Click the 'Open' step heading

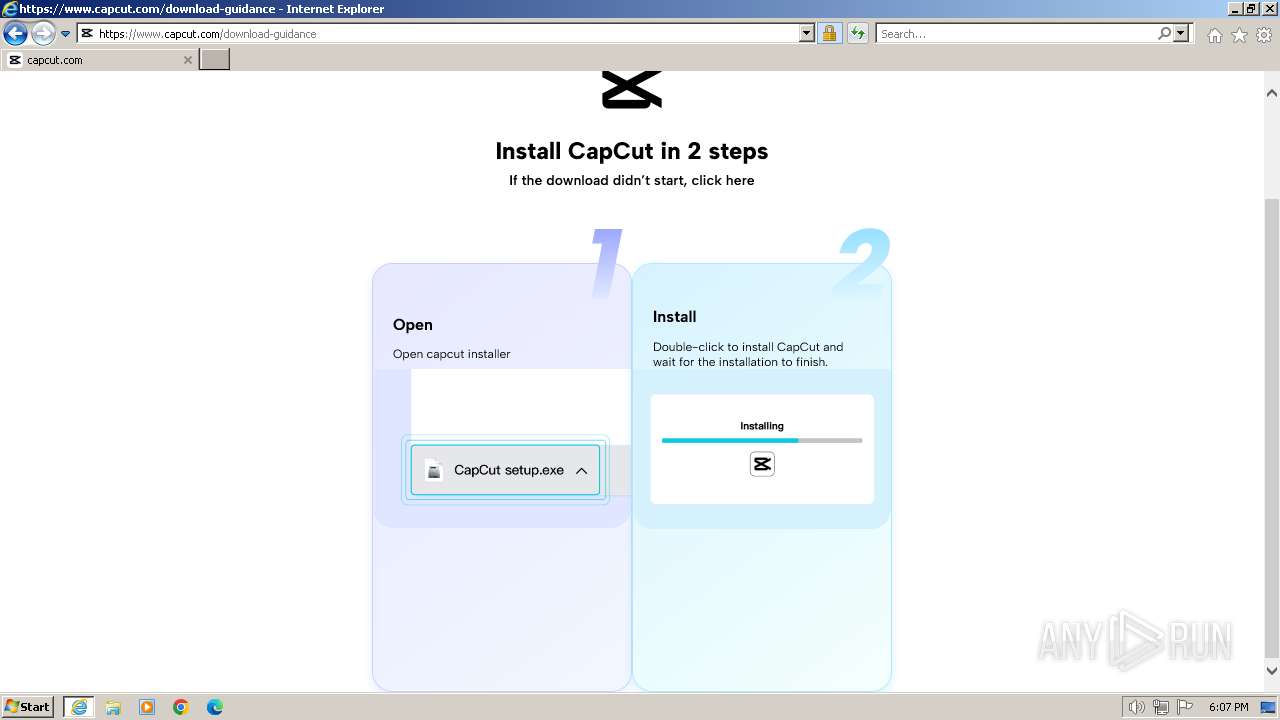(412, 324)
